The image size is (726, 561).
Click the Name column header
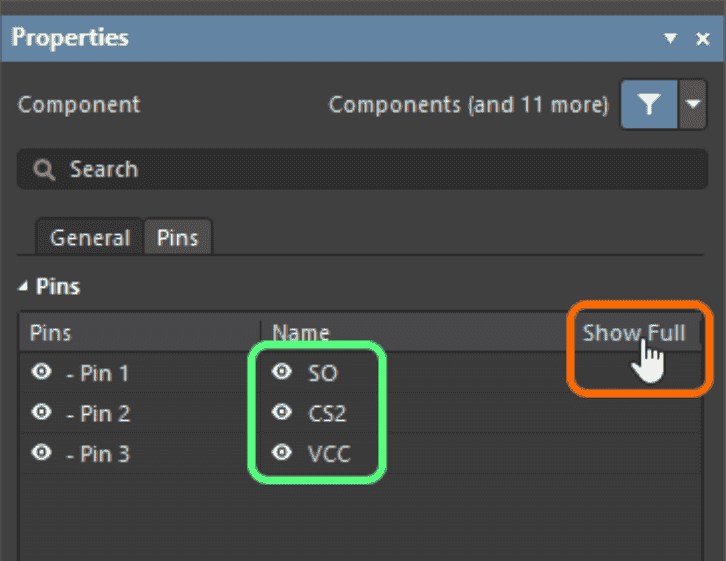click(x=301, y=333)
